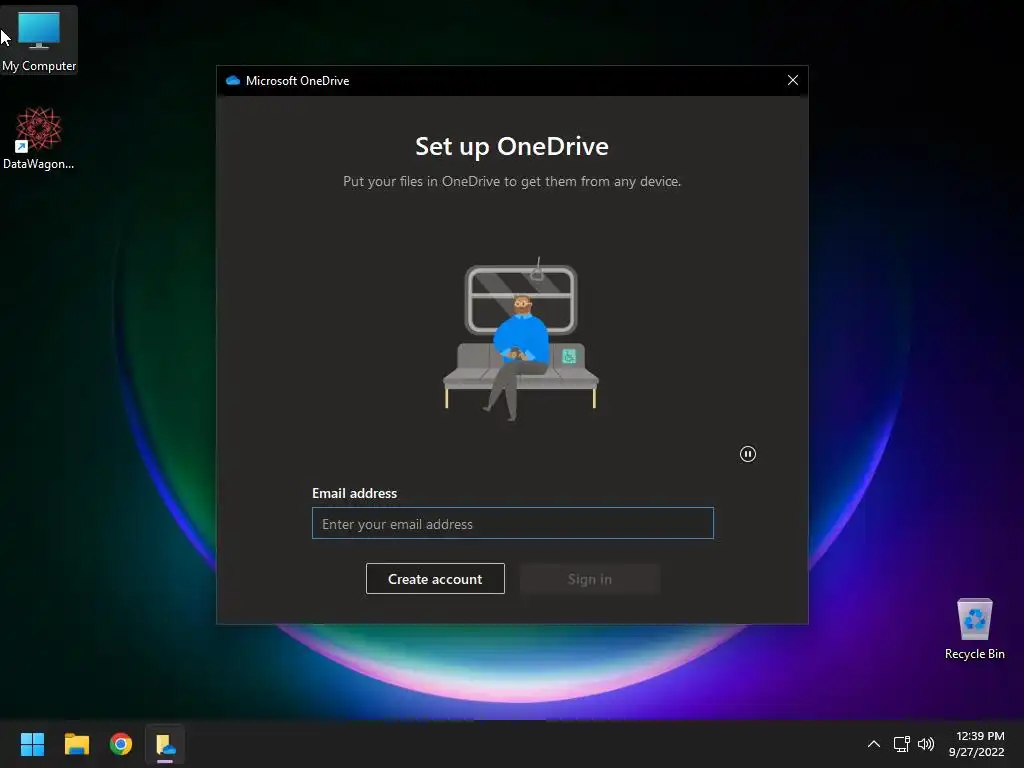
Task: Open File Explorer from the taskbar
Action: click(76, 744)
